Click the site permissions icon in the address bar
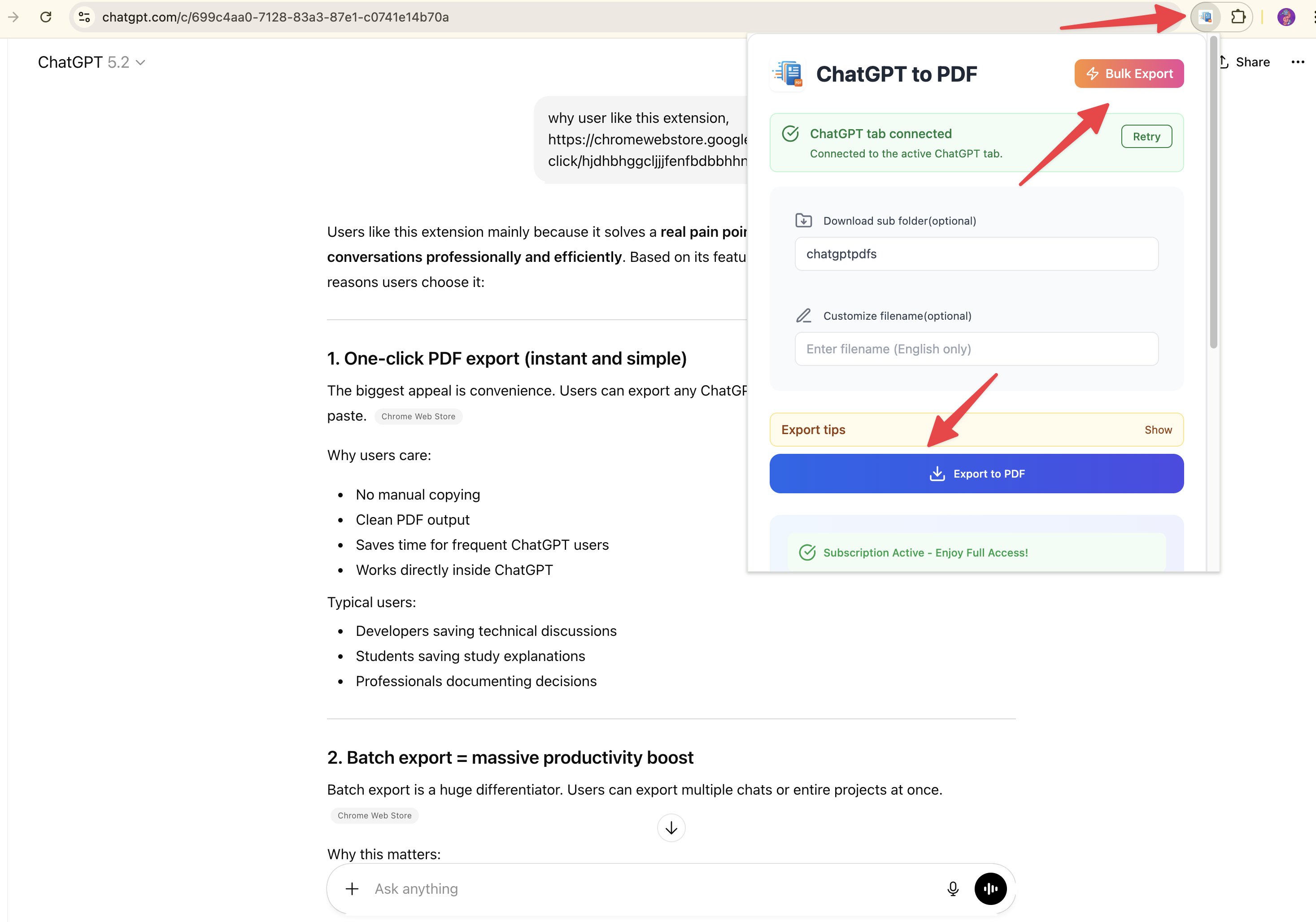 pos(84,17)
